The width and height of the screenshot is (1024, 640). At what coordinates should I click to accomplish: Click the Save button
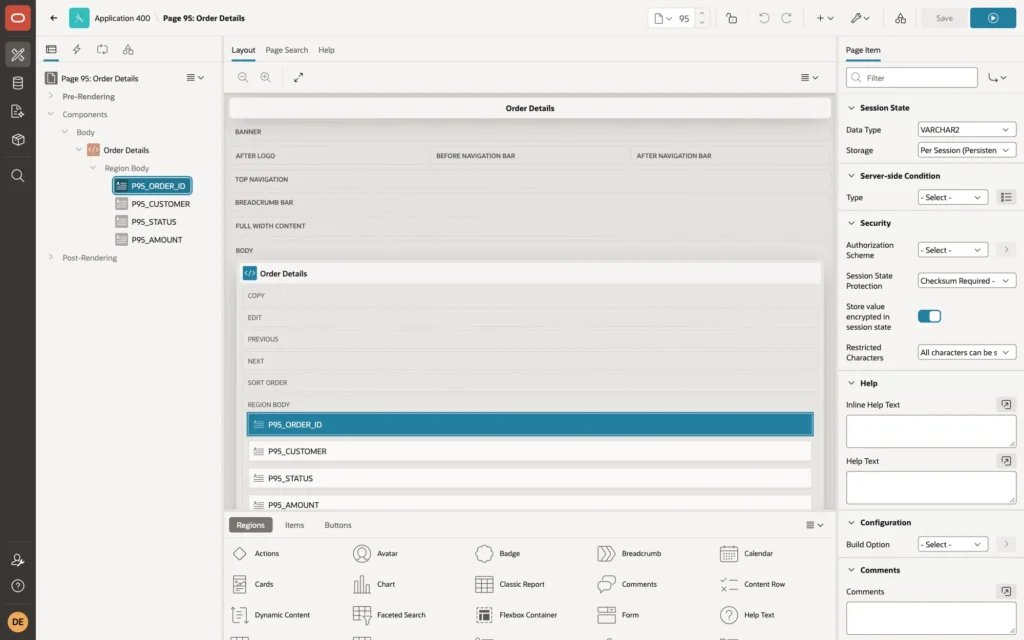pos(944,18)
